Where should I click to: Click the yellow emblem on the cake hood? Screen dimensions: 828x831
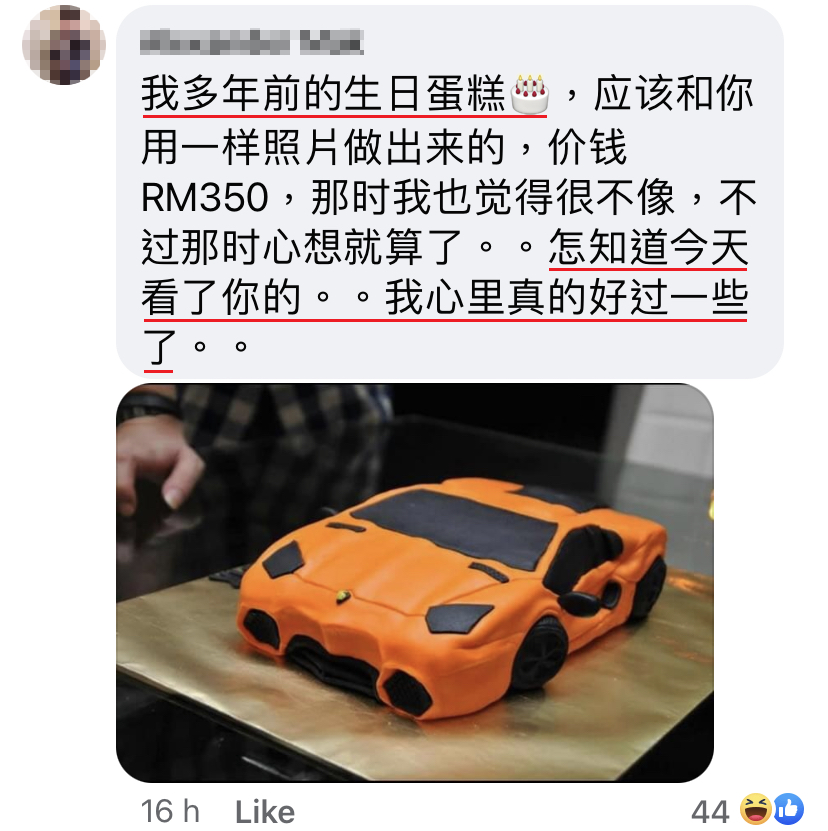point(343,596)
